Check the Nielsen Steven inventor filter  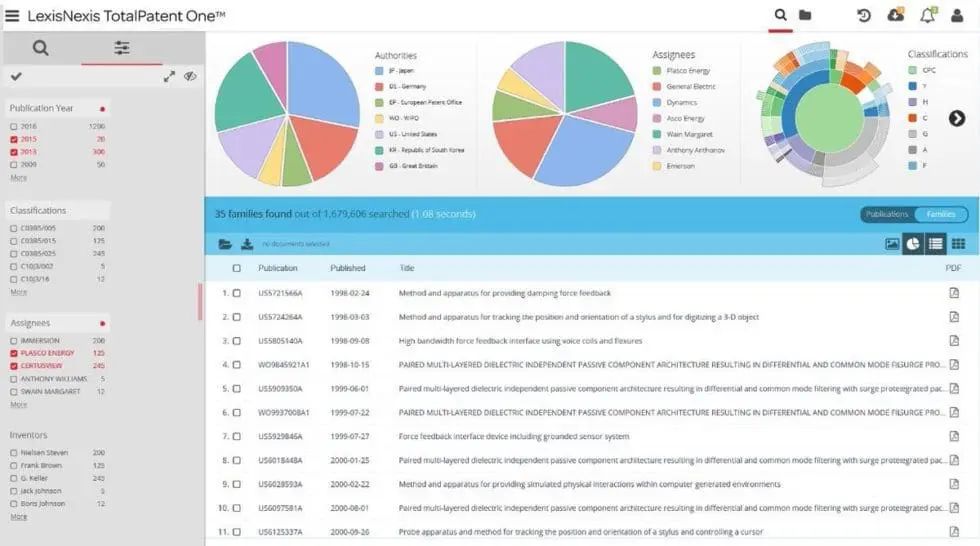(x=14, y=452)
